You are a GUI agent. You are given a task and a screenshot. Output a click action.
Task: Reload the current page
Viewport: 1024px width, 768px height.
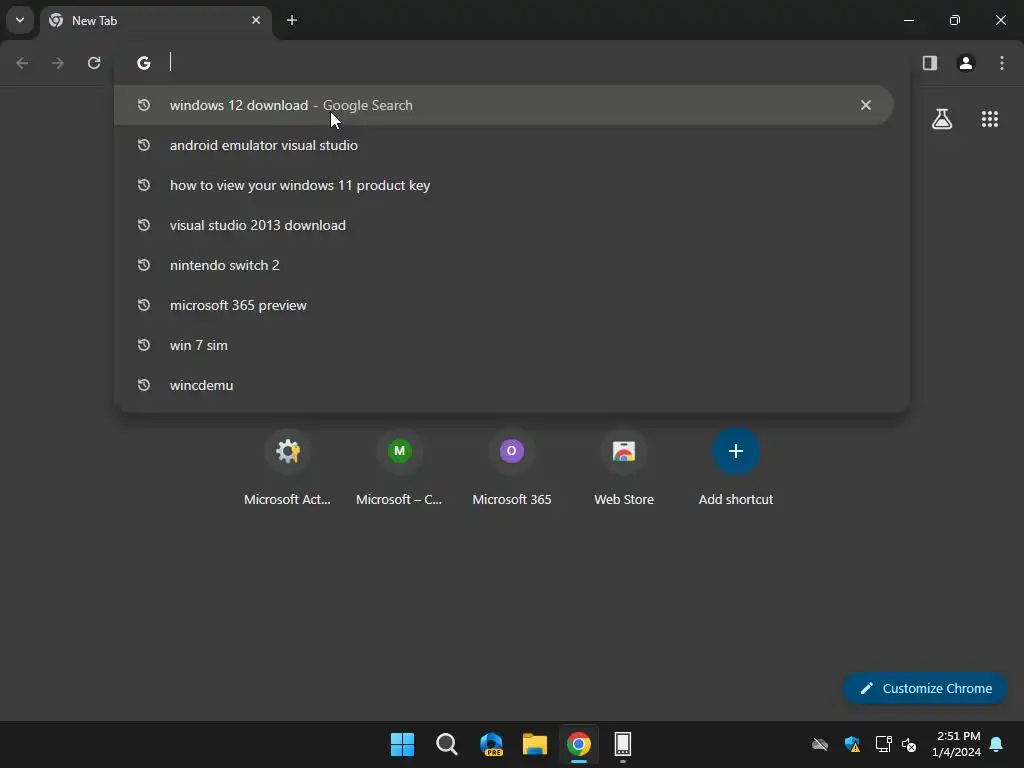[94, 63]
